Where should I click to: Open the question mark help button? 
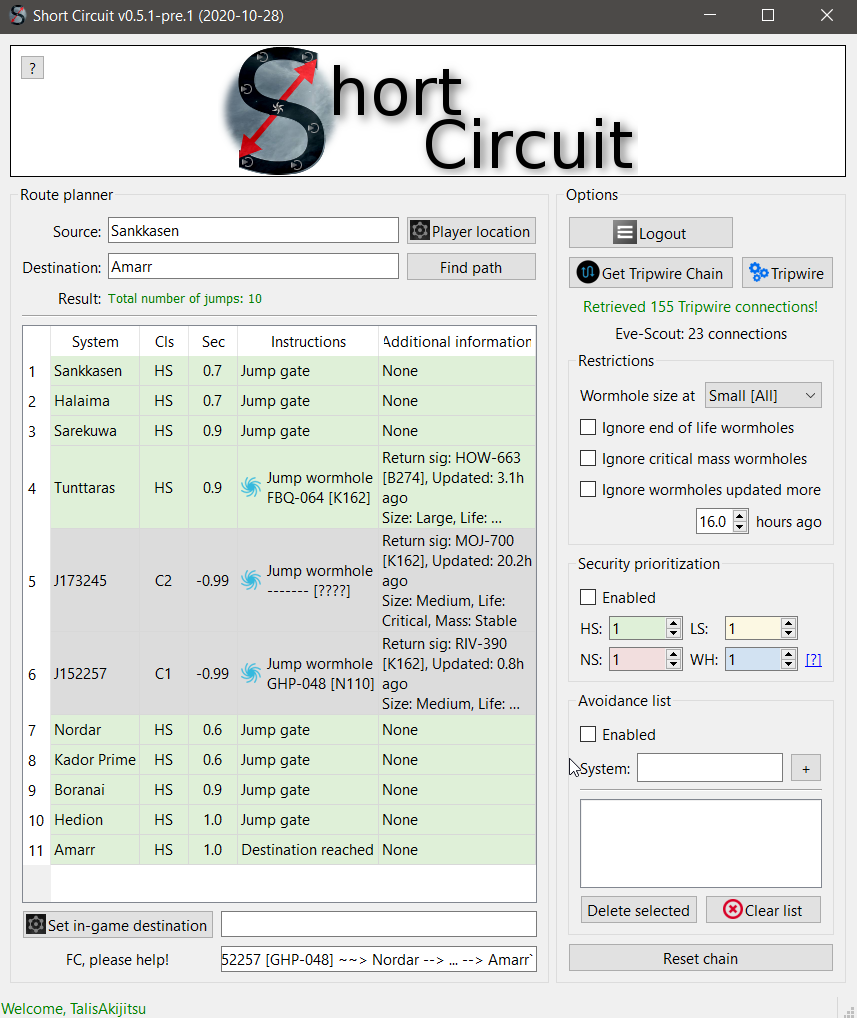pyautogui.click(x=32, y=68)
